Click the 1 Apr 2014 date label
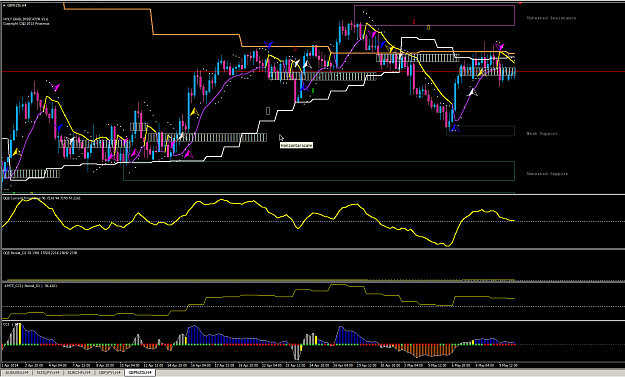The image size is (625, 377). pyautogui.click(x=10, y=365)
